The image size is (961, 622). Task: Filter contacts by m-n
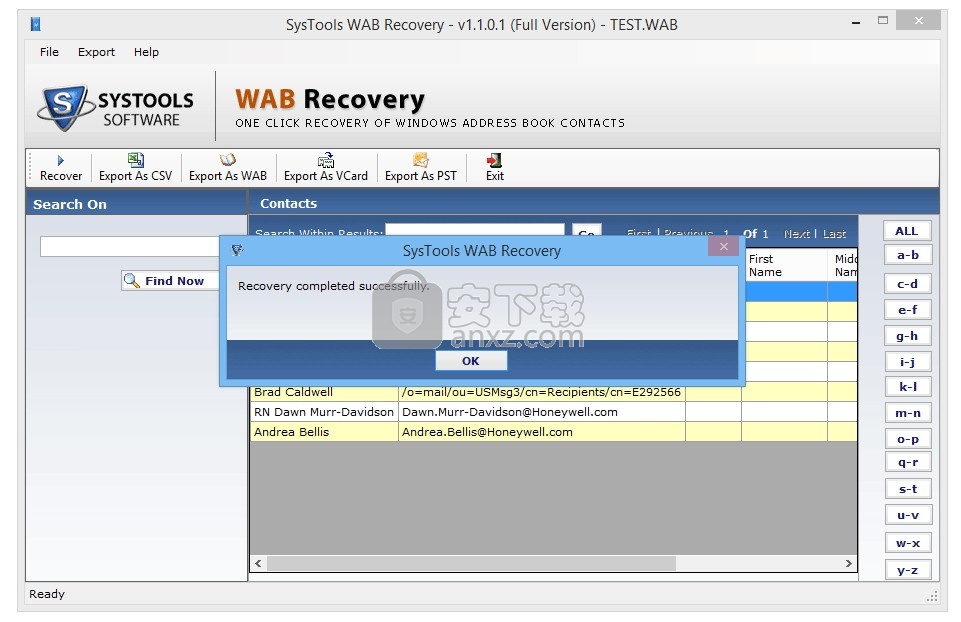click(908, 413)
